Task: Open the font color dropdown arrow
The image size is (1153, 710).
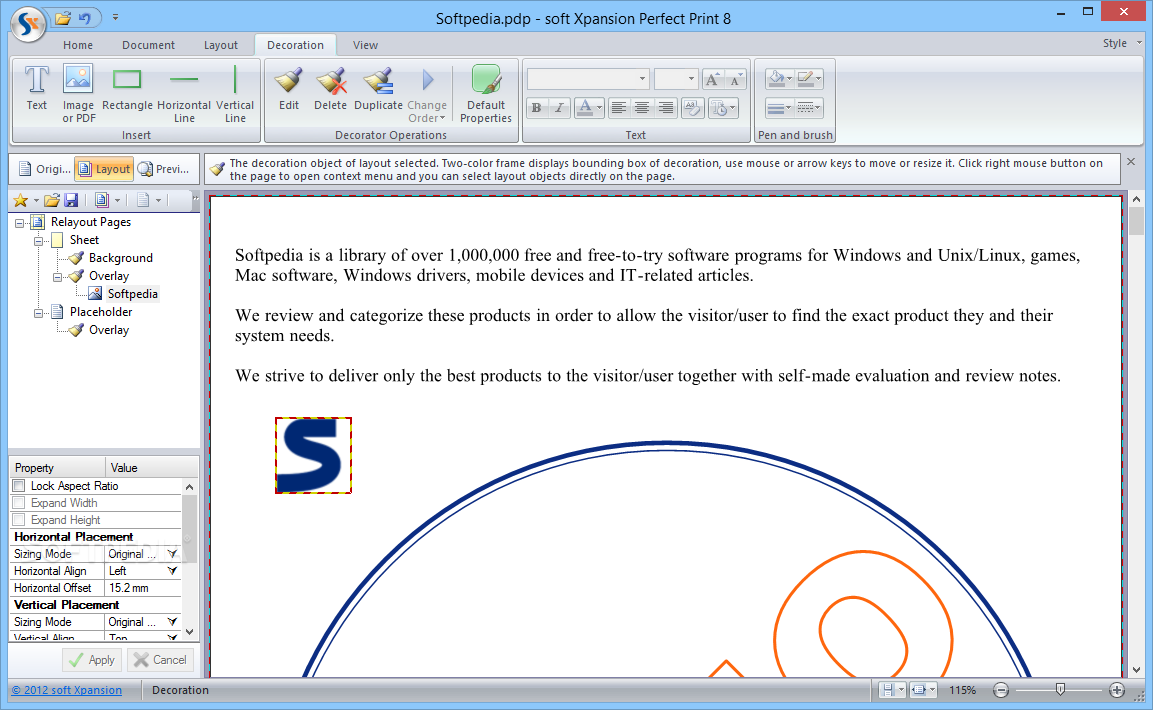Action: coord(599,108)
